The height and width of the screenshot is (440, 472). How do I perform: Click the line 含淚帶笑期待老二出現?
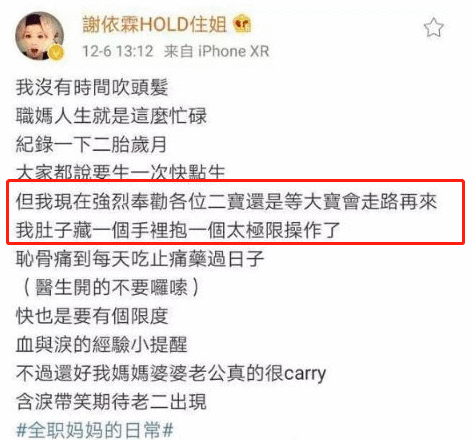tap(111, 402)
